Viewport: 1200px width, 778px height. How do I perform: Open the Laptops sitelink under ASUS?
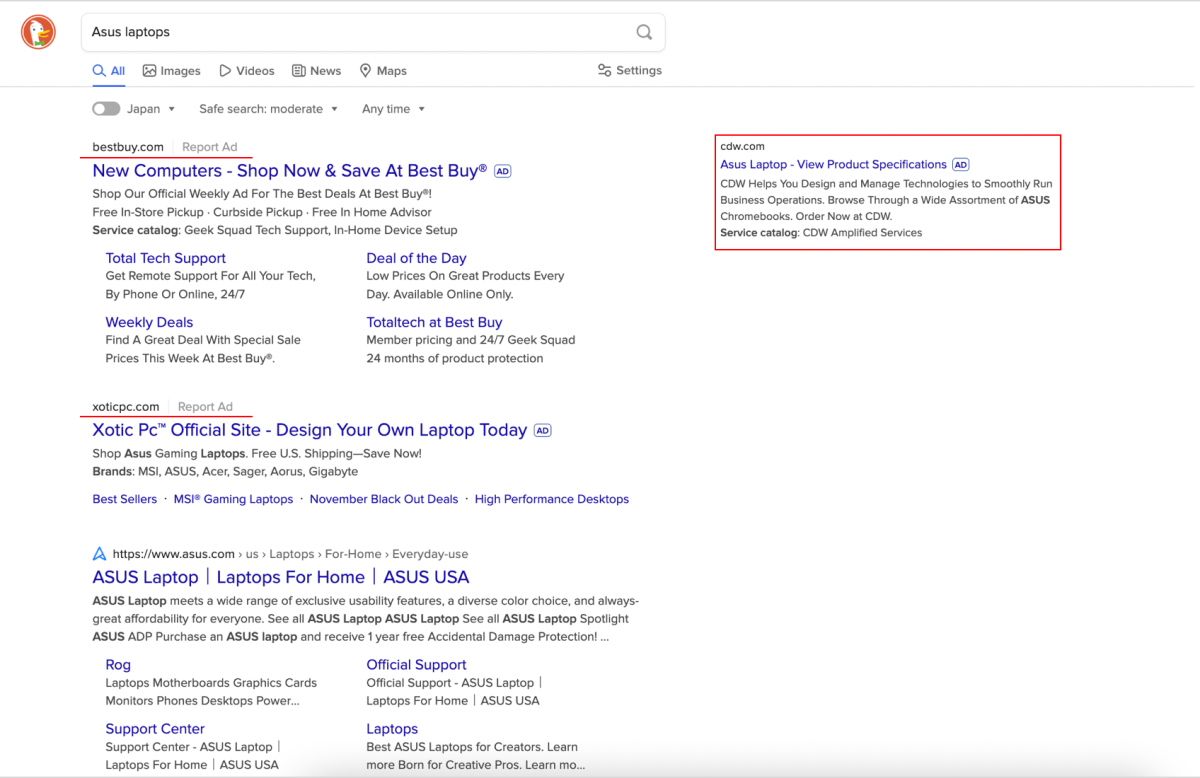click(392, 729)
